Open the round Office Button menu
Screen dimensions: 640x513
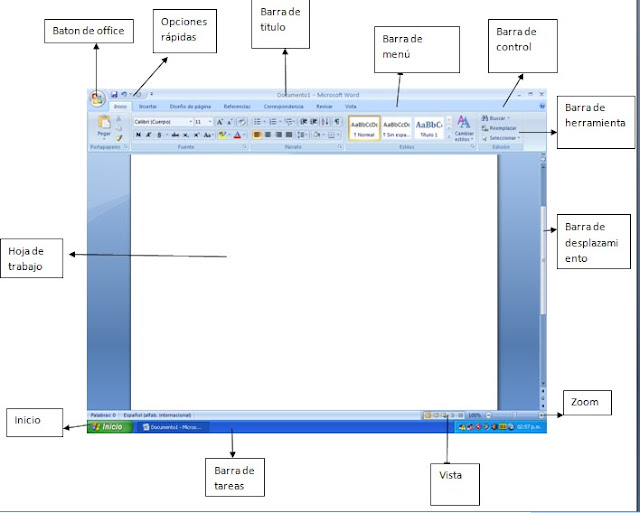click(97, 98)
